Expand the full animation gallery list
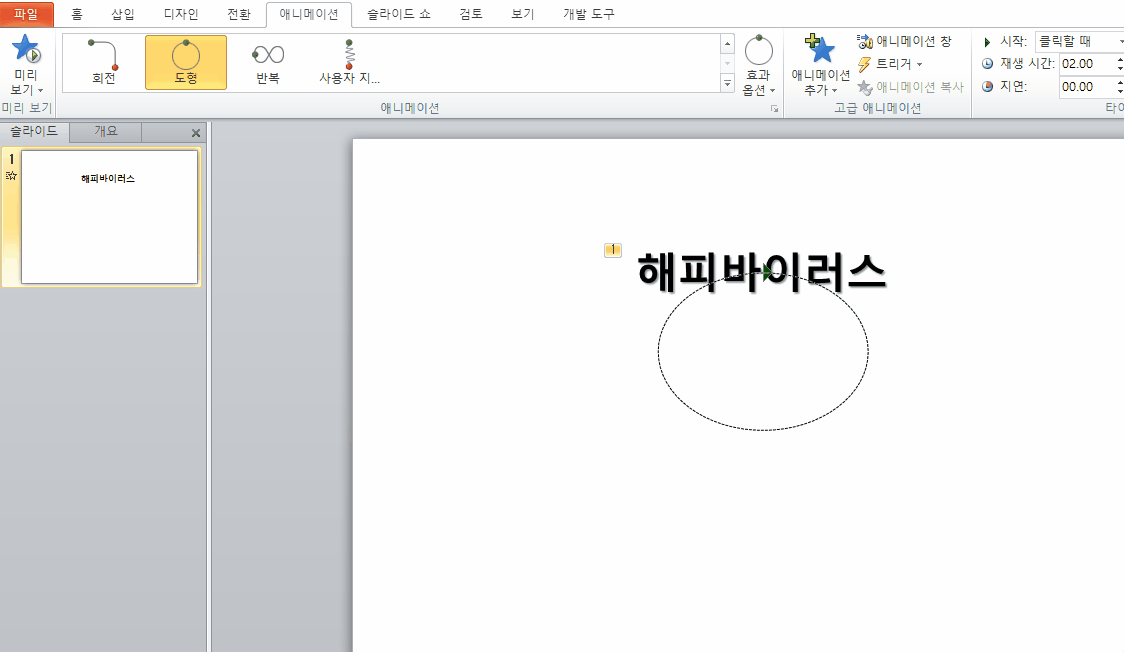 (x=728, y=83)
